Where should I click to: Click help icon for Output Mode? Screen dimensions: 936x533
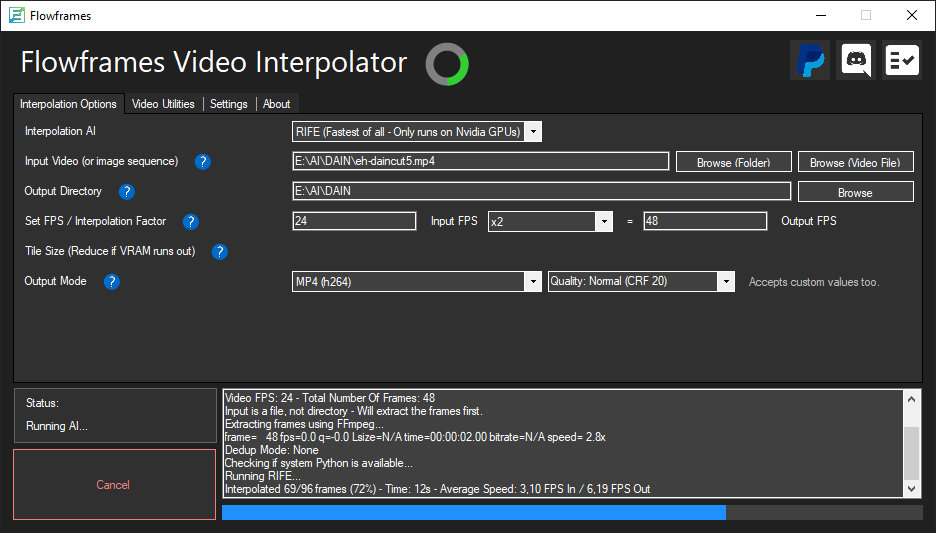coord(112,282)
